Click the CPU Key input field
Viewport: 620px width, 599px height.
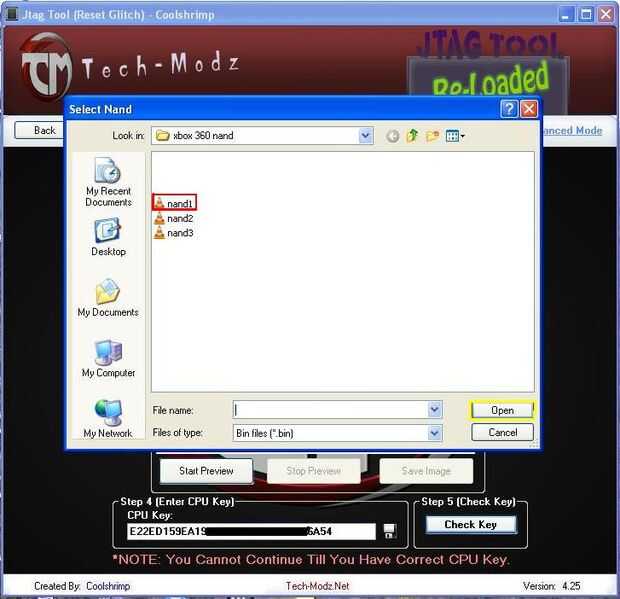pos(251,531)
